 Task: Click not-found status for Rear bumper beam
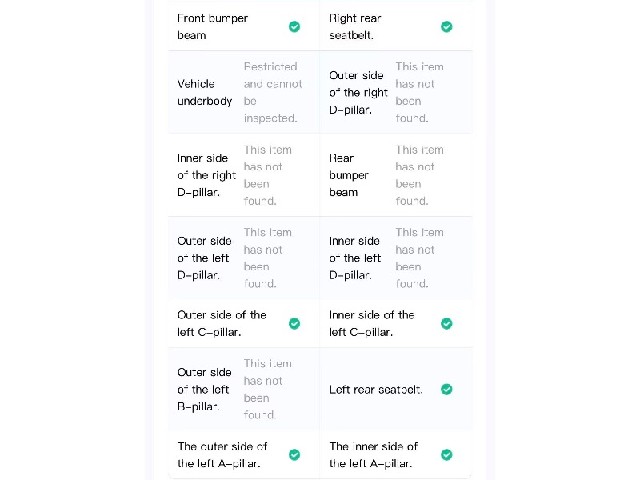point(419,175)
